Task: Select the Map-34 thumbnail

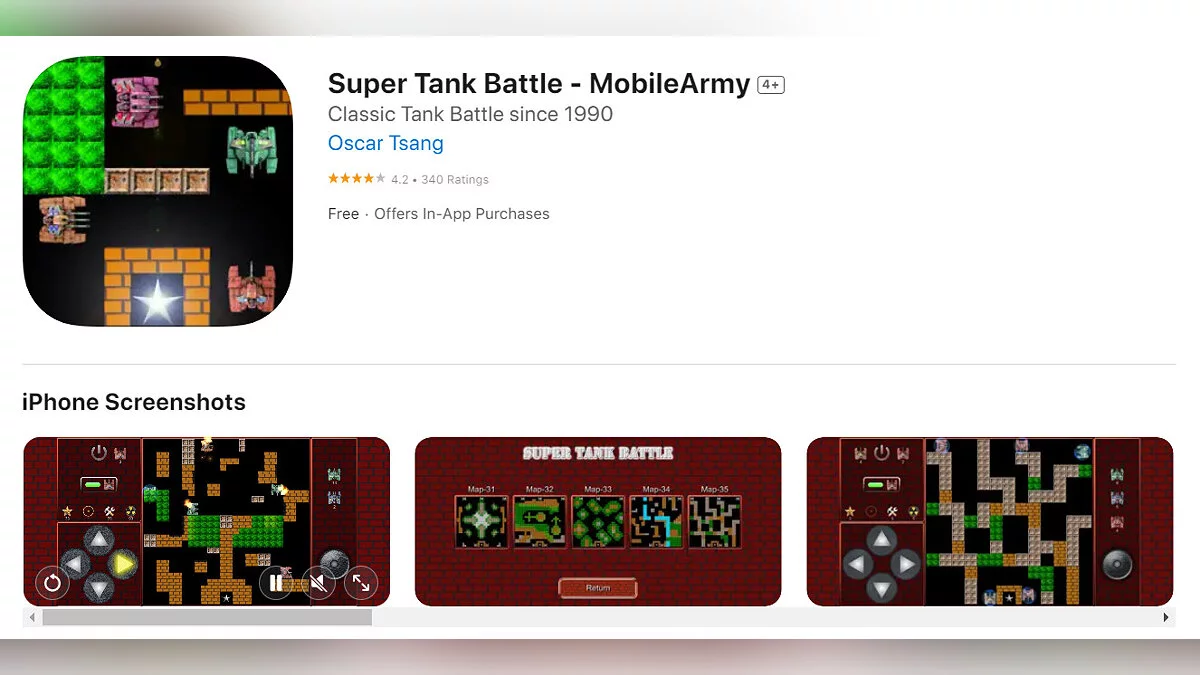Action: (656, 521)
